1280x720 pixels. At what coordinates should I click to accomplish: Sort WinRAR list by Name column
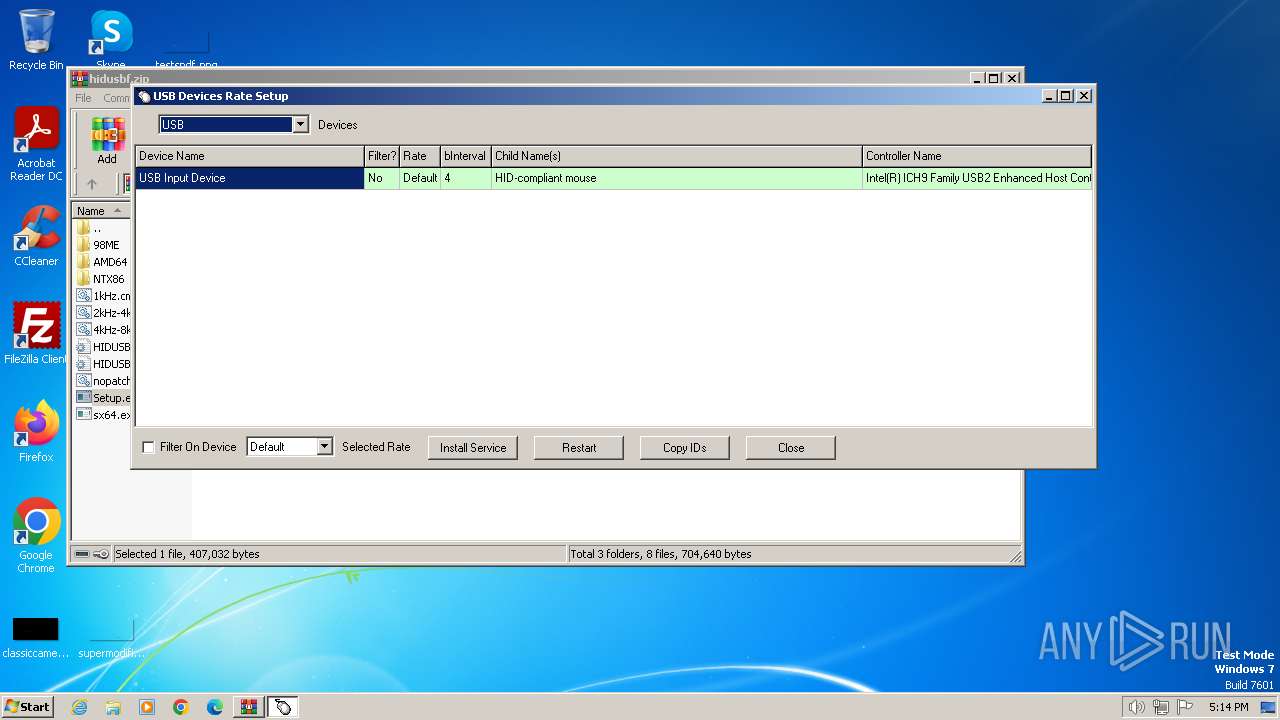102,211
